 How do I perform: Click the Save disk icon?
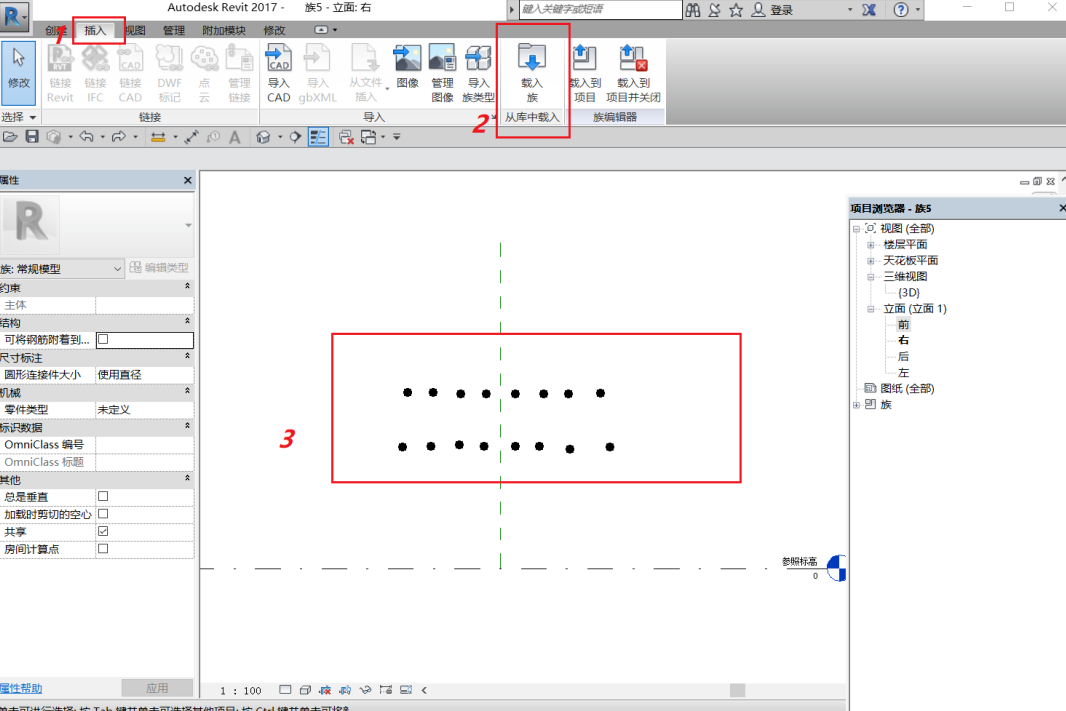coord(32,137)
